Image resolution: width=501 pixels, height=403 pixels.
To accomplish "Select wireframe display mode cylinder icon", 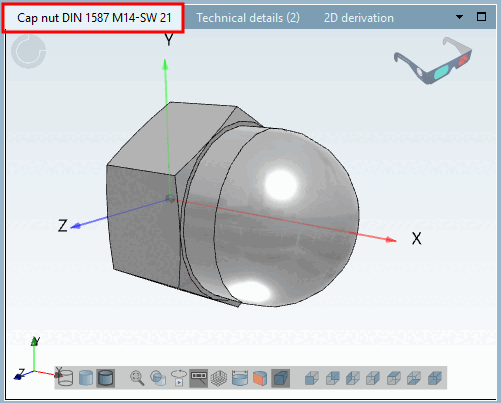I will [65, 378].
